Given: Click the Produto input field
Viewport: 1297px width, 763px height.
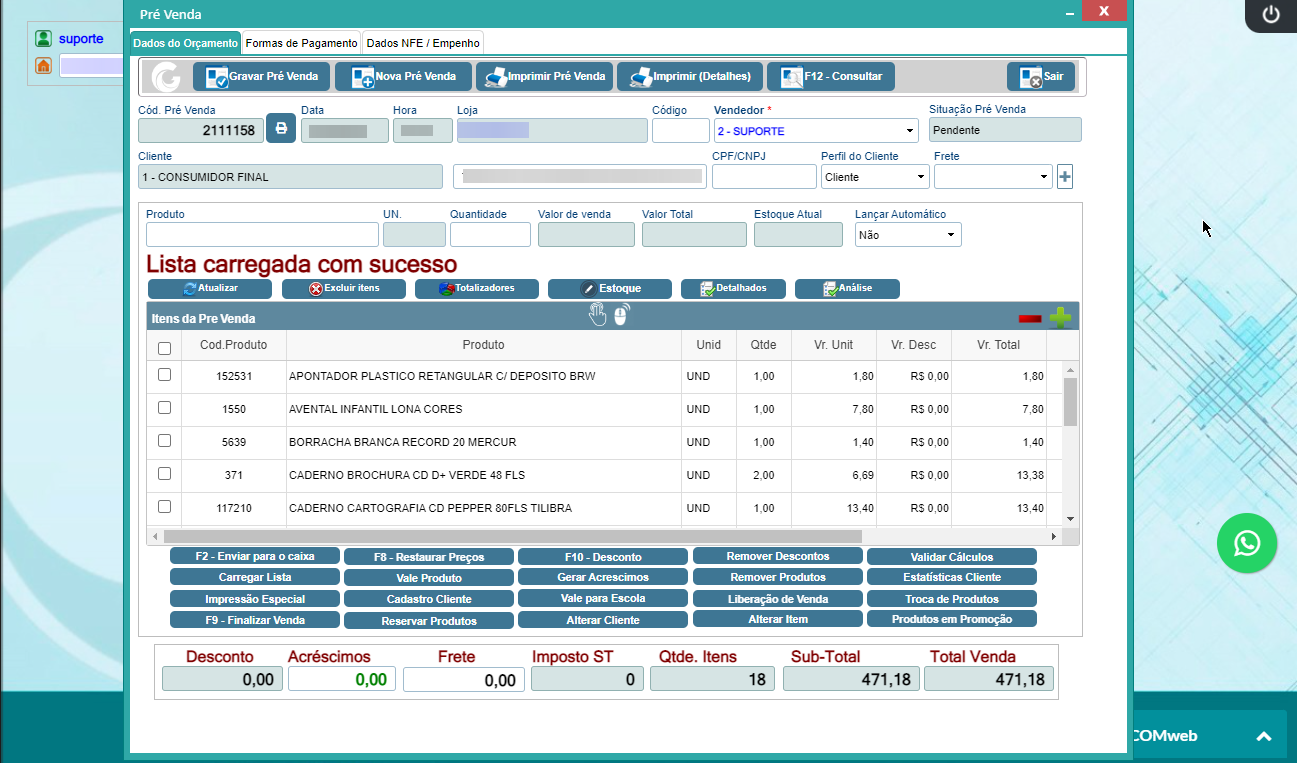Looking at the screenshot, I should point(262,235).
